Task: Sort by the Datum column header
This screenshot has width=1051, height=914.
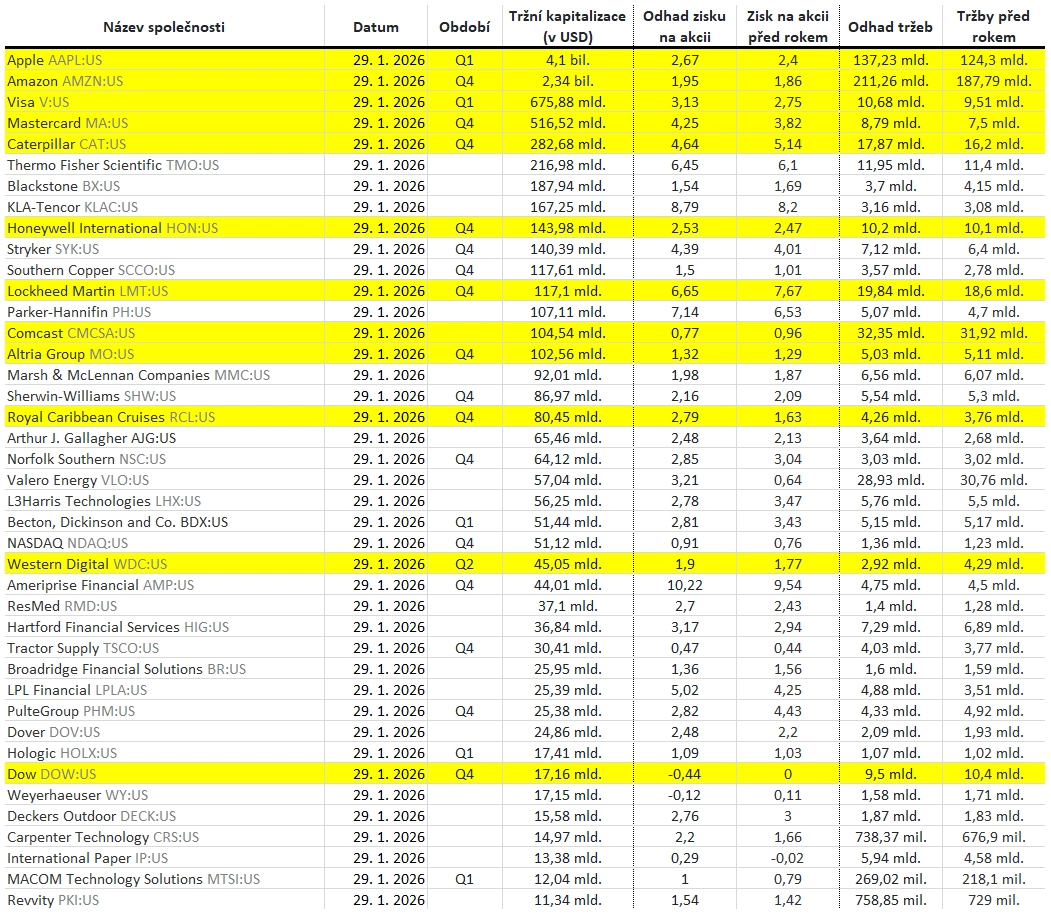Action: coord(376,27)
